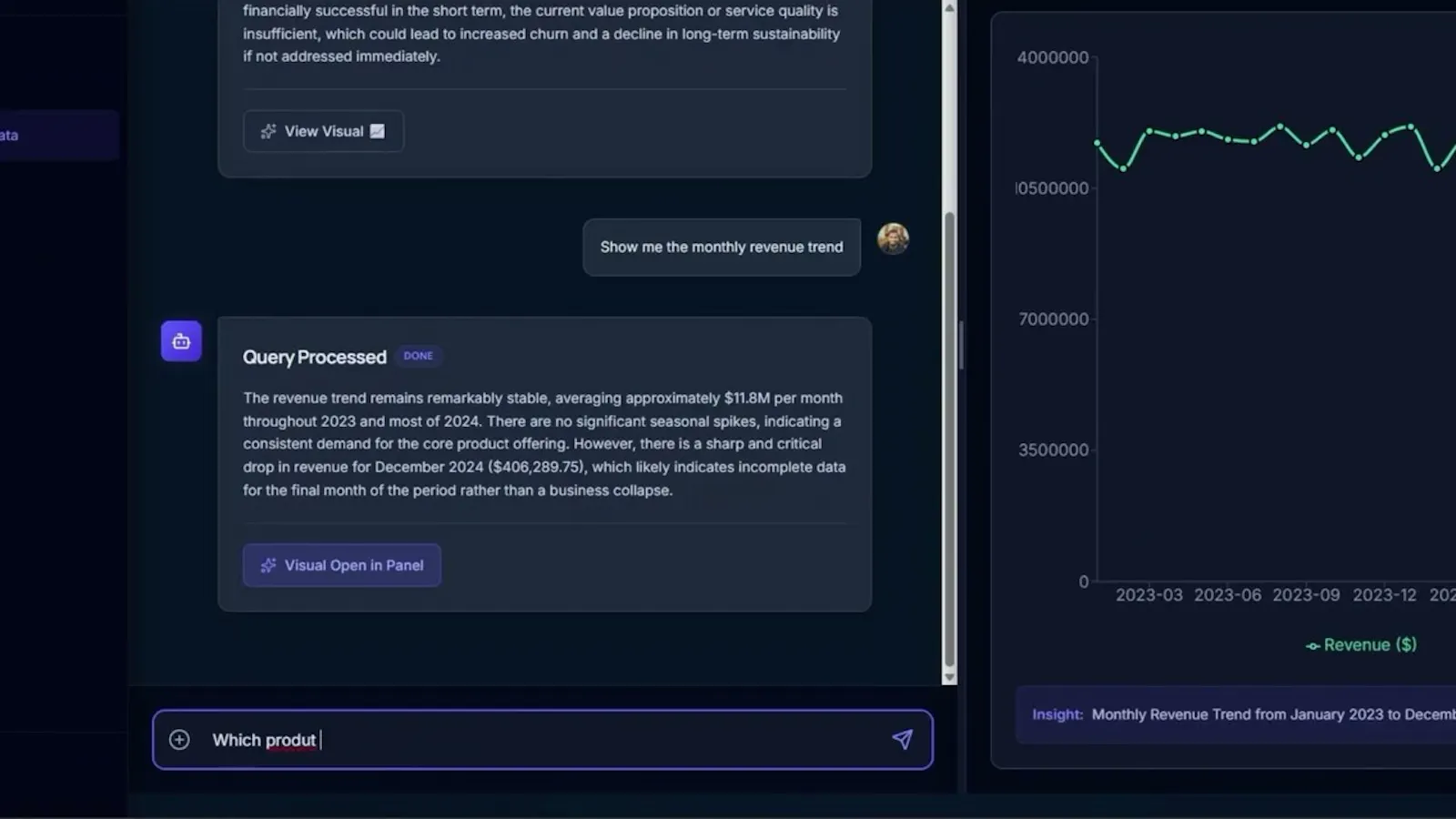Click the first data point on revenue line
The height and width of the screenshot is (819, 1456).
click(x=1097, y=143)
